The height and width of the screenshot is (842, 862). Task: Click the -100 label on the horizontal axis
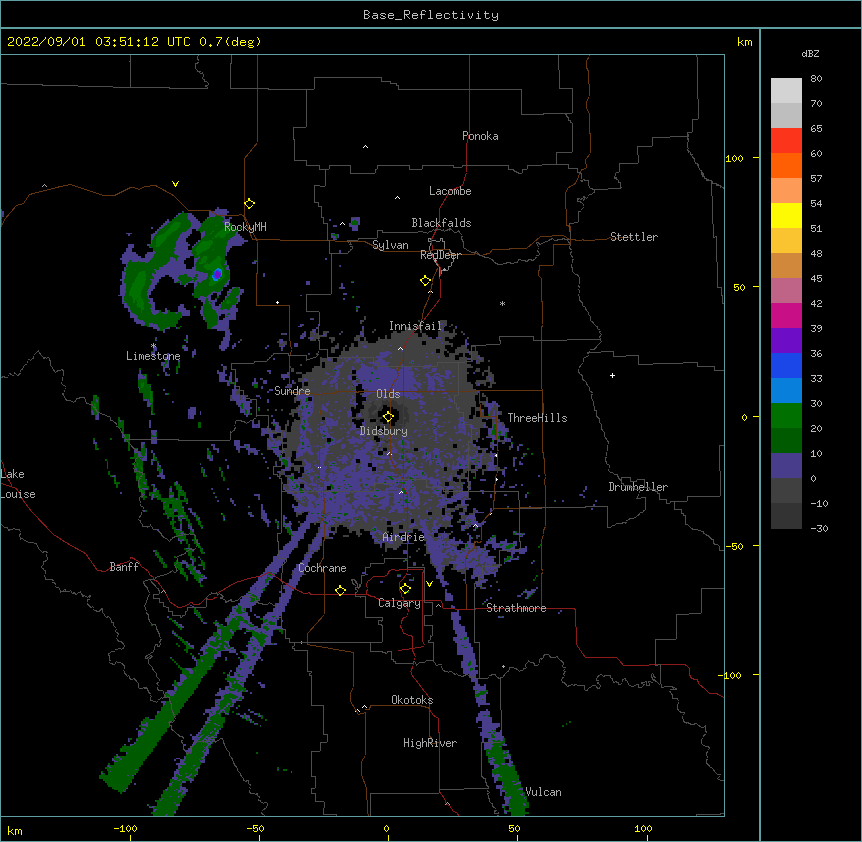pos(125,828)
